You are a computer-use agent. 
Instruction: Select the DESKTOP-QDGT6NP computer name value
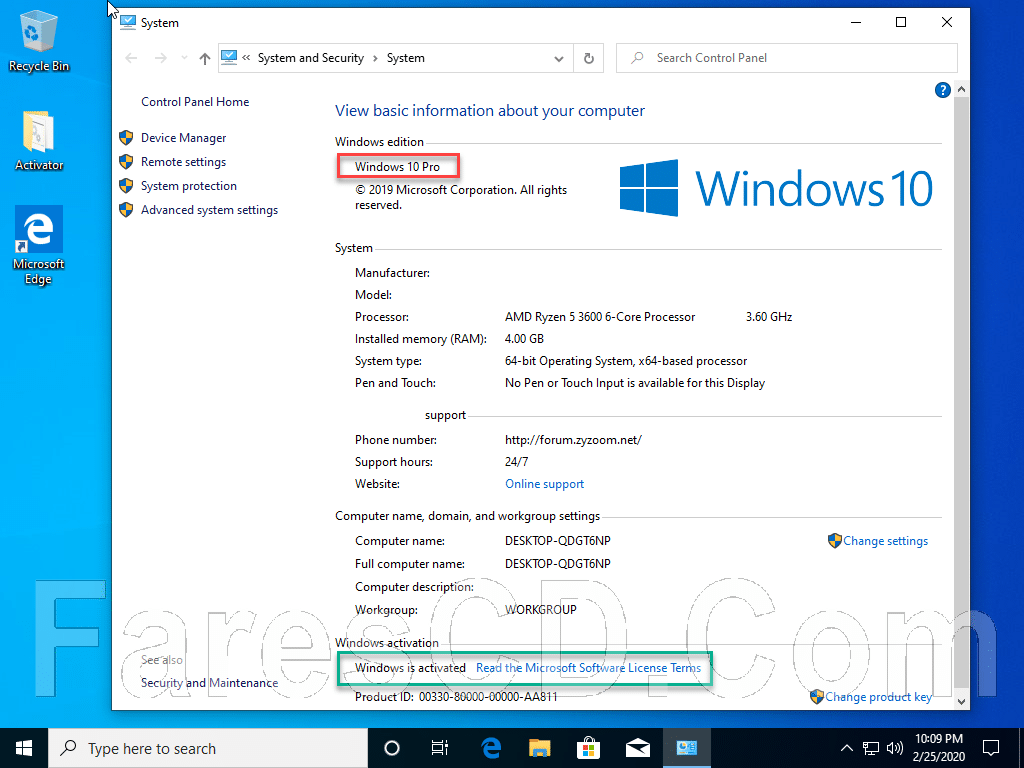558,541
